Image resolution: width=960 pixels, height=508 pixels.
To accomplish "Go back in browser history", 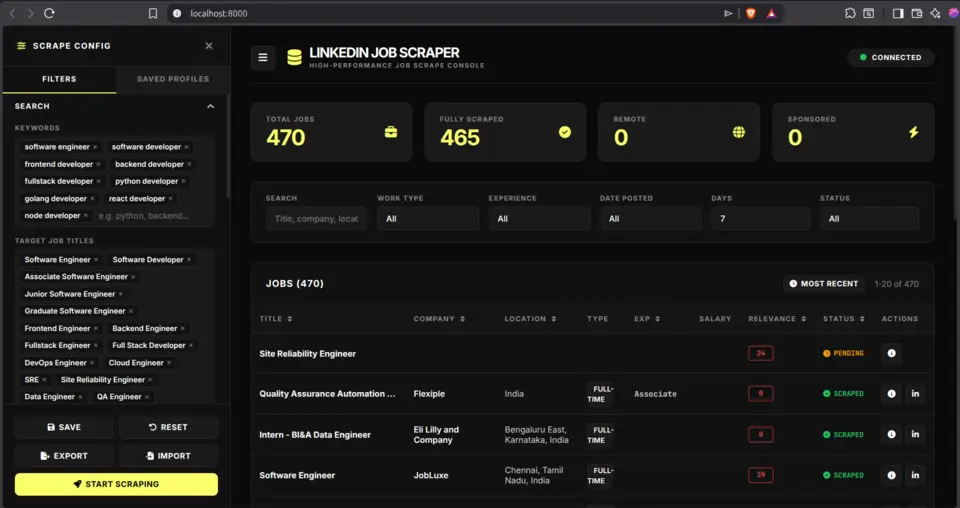I will click(12, 13).
